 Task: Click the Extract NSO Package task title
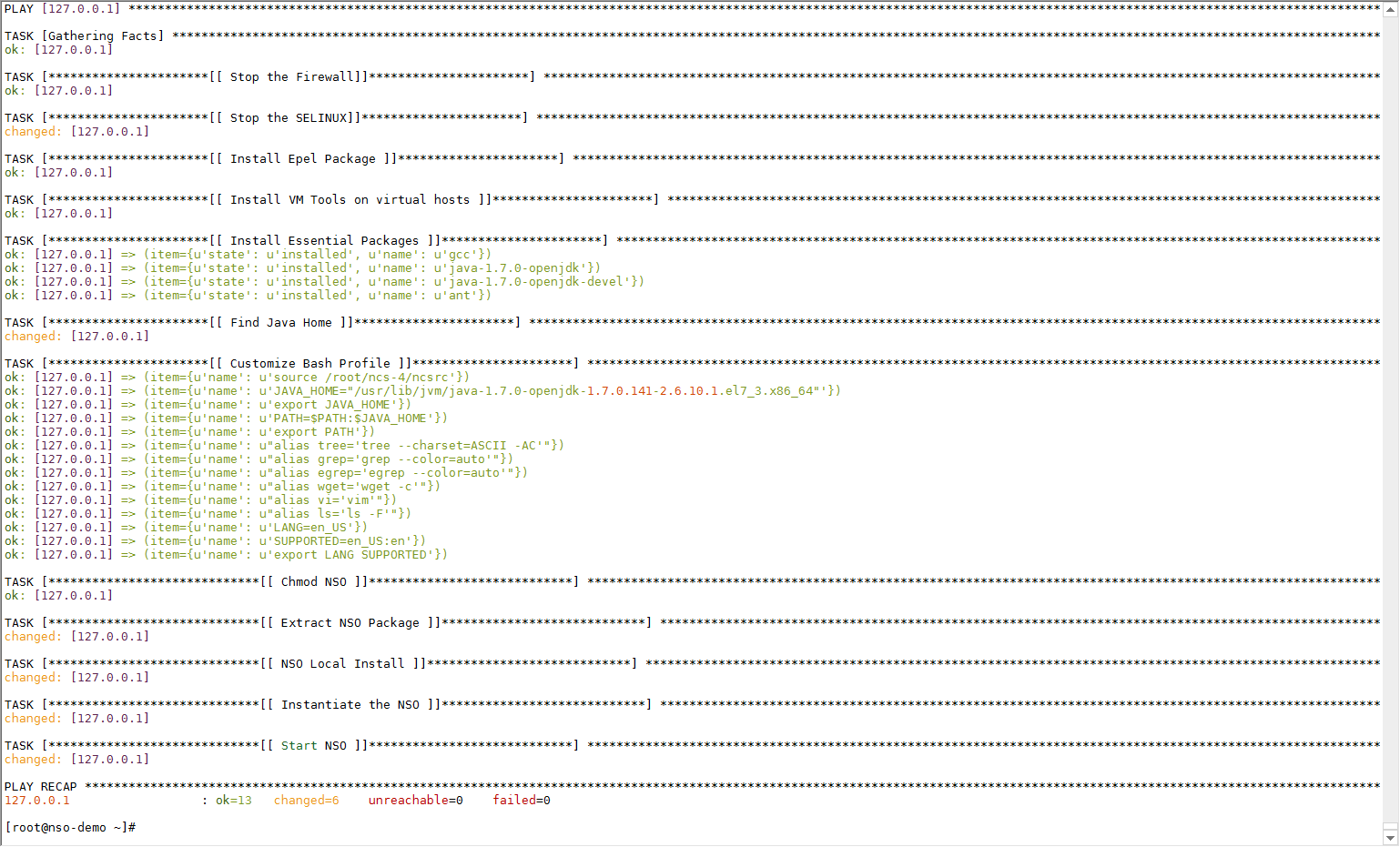click(x=350, y=622)
